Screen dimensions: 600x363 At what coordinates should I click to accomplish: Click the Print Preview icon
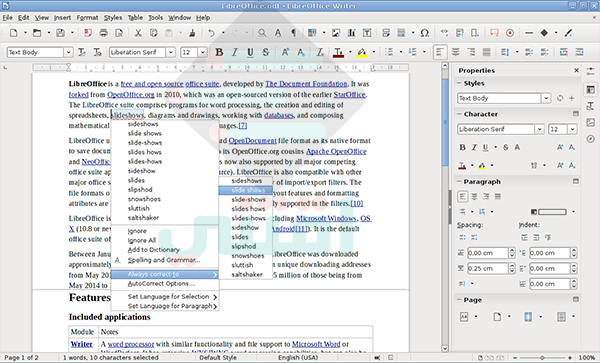click(x=119, y=33)
